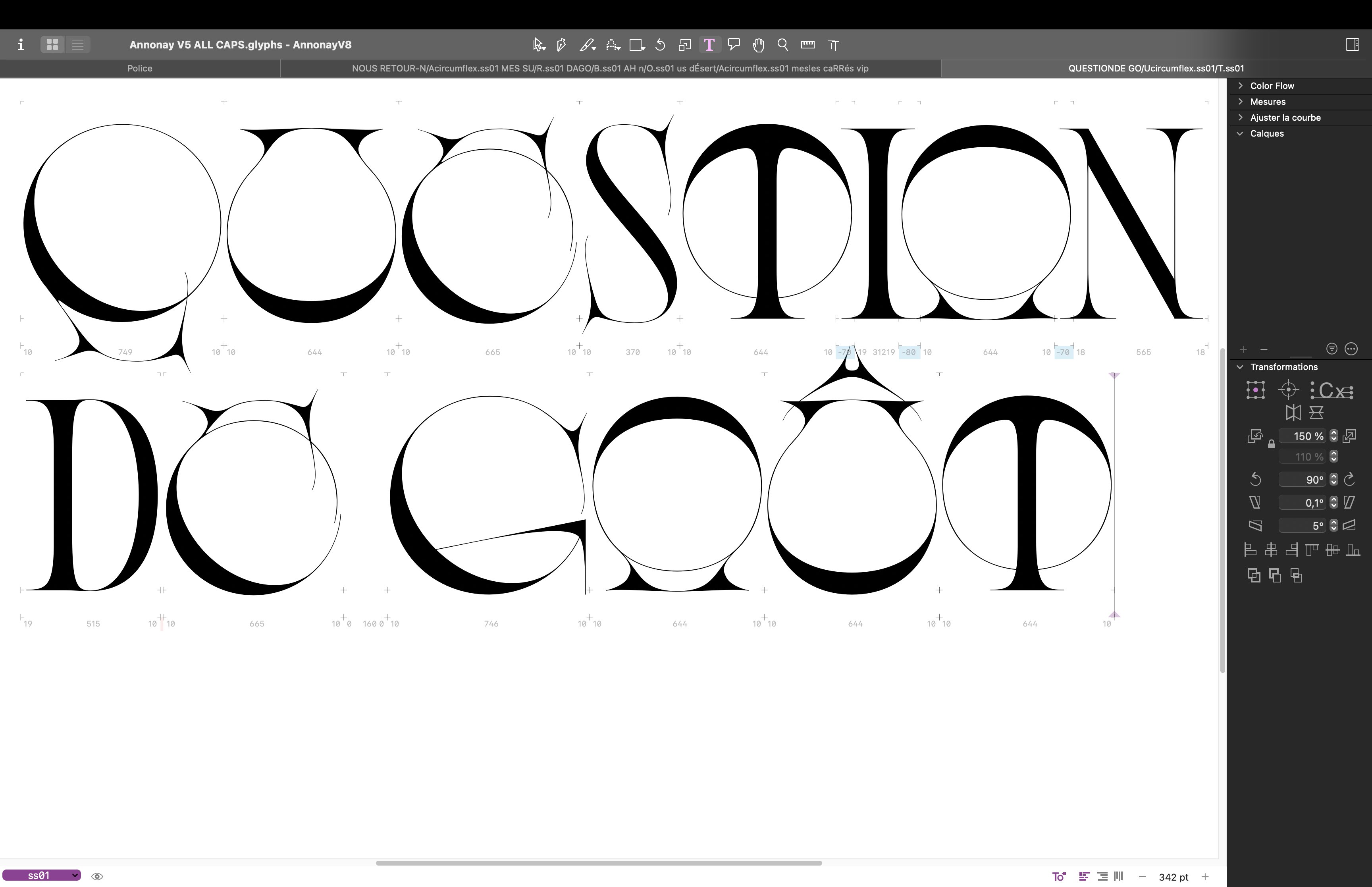Select the Draw (pen) tool

click(561, 45)
